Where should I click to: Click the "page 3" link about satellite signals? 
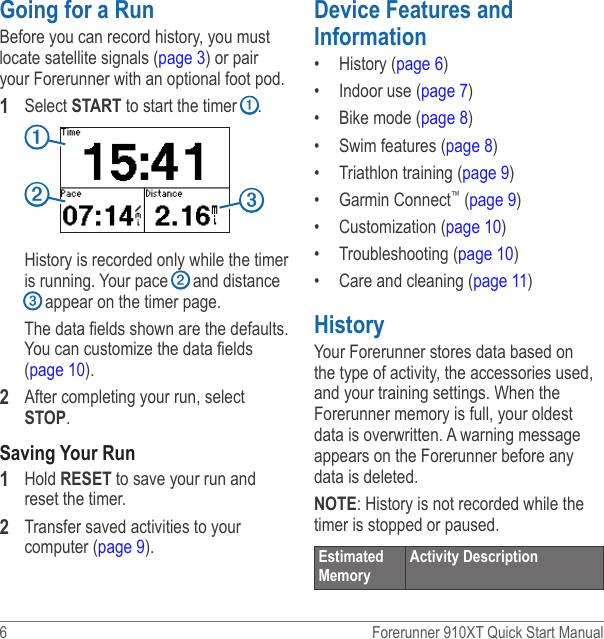click(181, 58)
